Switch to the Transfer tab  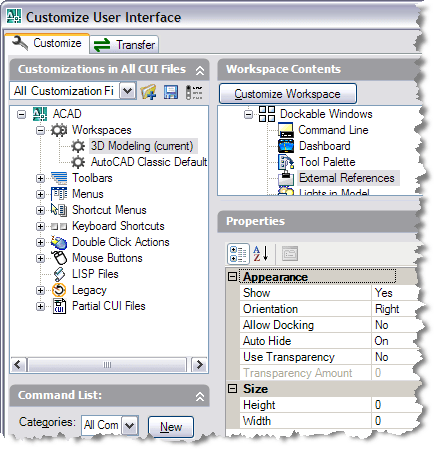[124, 45]
